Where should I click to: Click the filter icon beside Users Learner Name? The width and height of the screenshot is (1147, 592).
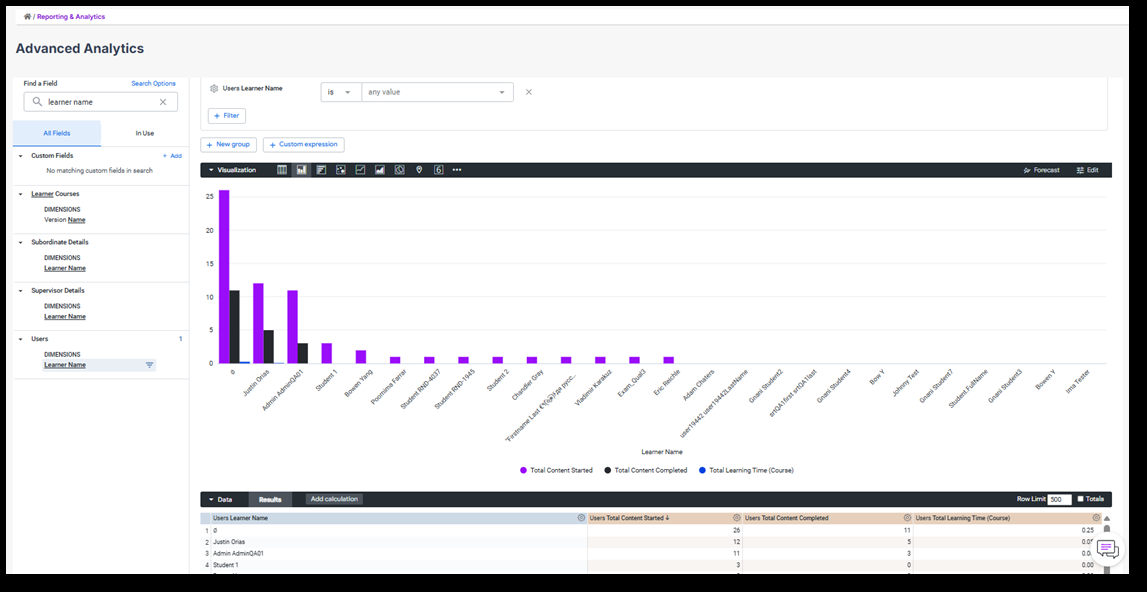coord(149,364)
